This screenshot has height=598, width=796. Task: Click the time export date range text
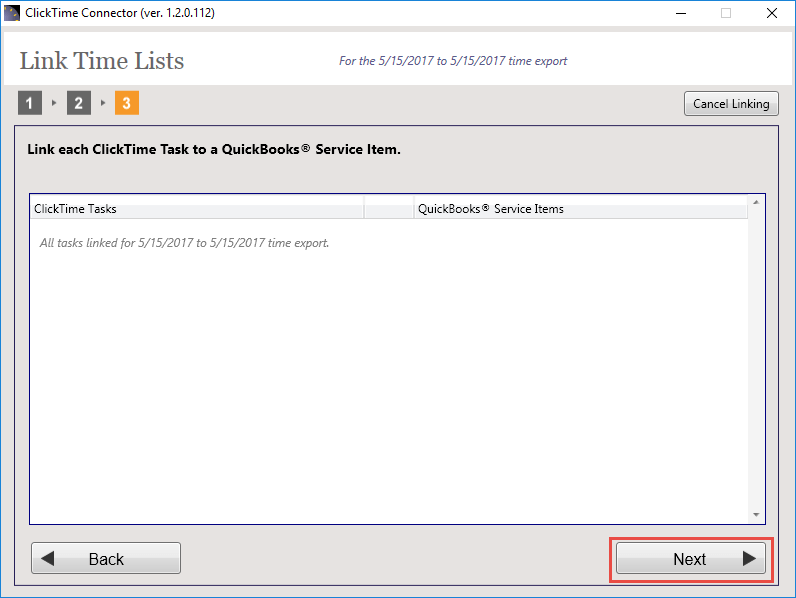click(x=453, y=61)
